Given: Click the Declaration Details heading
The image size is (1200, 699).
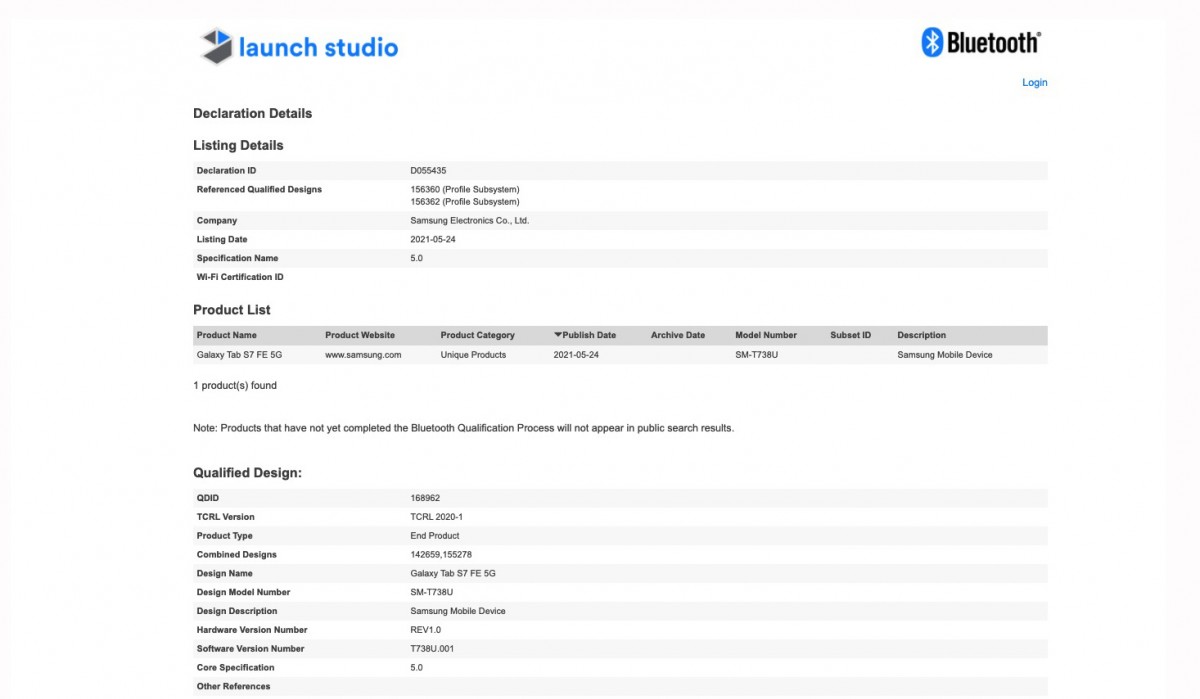Looking at the screenshot, I should pyautogui.click(x=253, y=113).
